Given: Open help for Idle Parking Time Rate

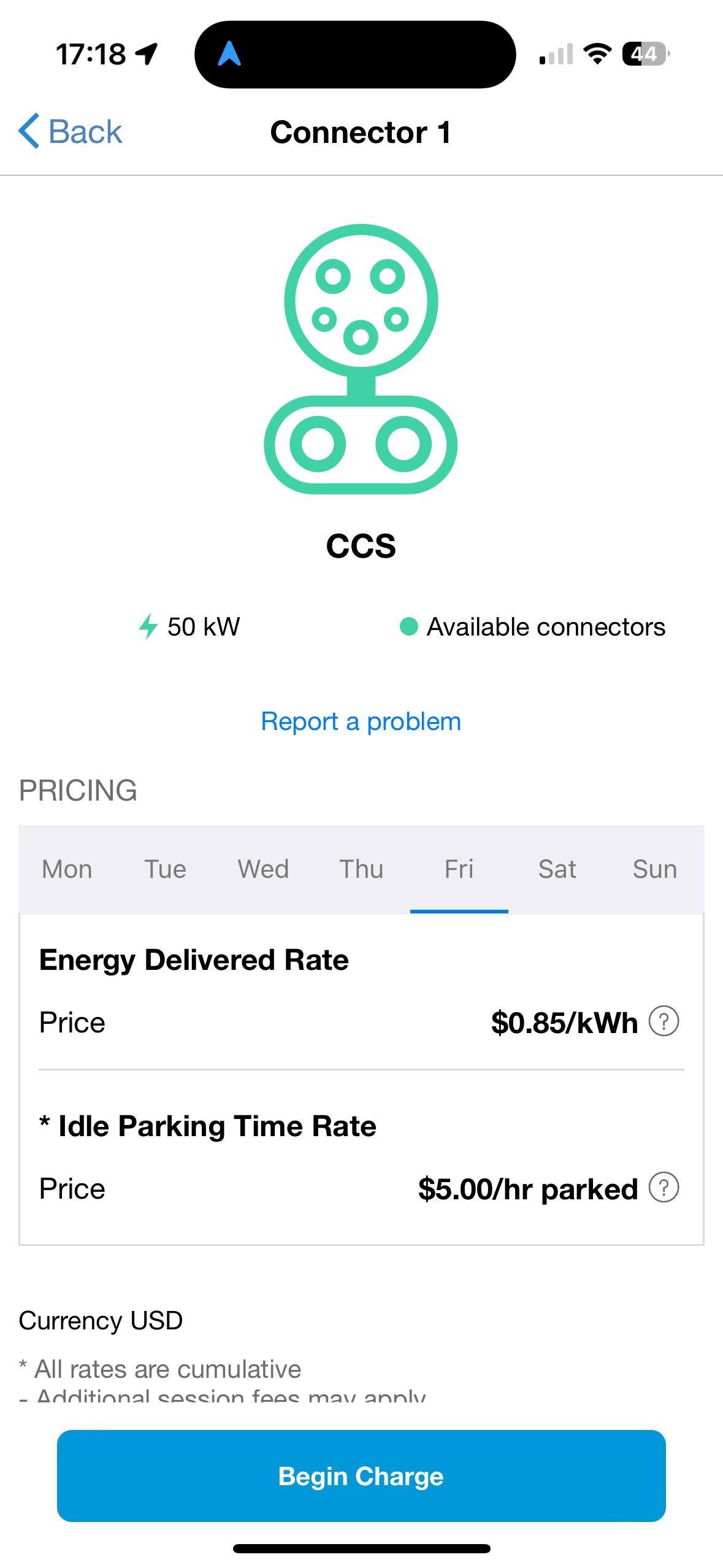Looking at the screenshot, I should tap(664, 1188).
